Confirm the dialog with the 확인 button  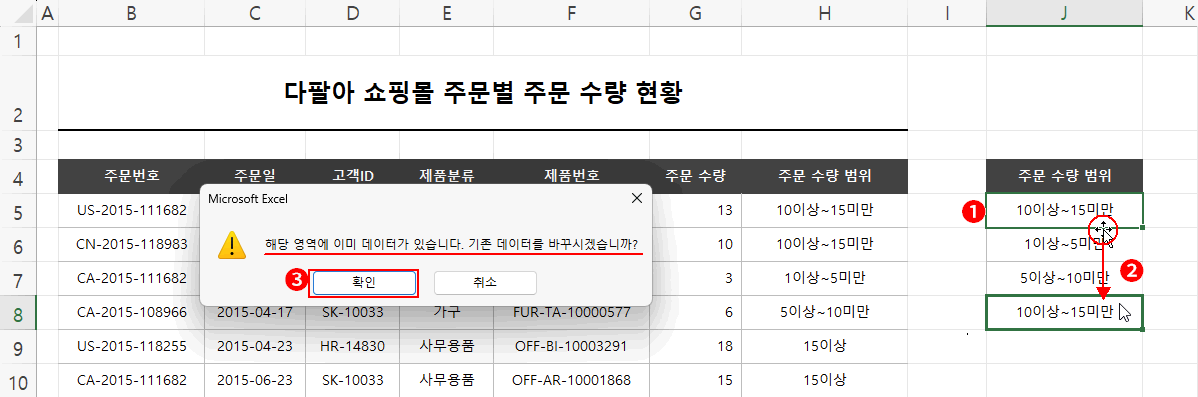point(364,282)
